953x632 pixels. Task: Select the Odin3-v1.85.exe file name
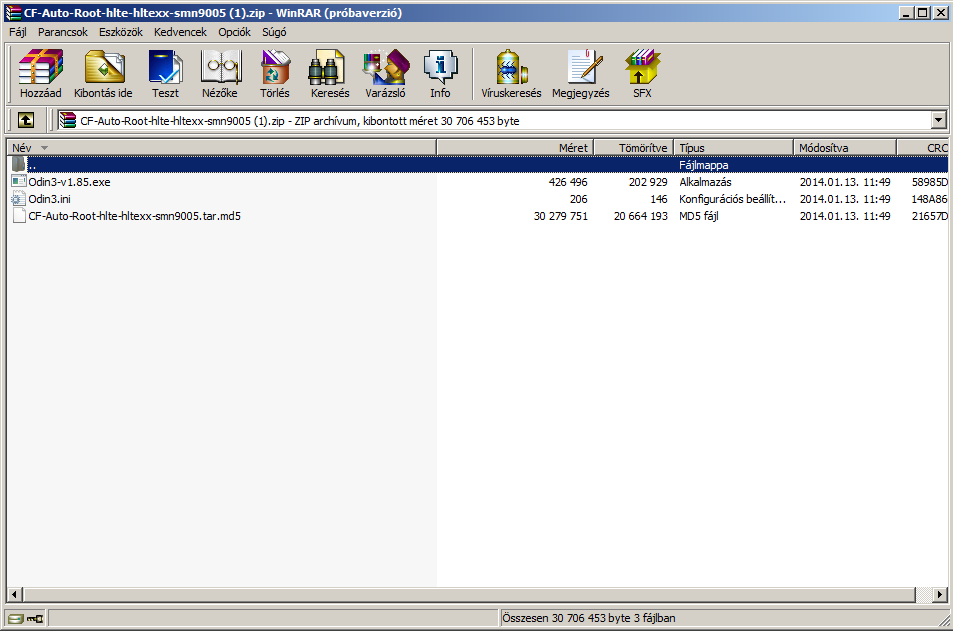69,182
